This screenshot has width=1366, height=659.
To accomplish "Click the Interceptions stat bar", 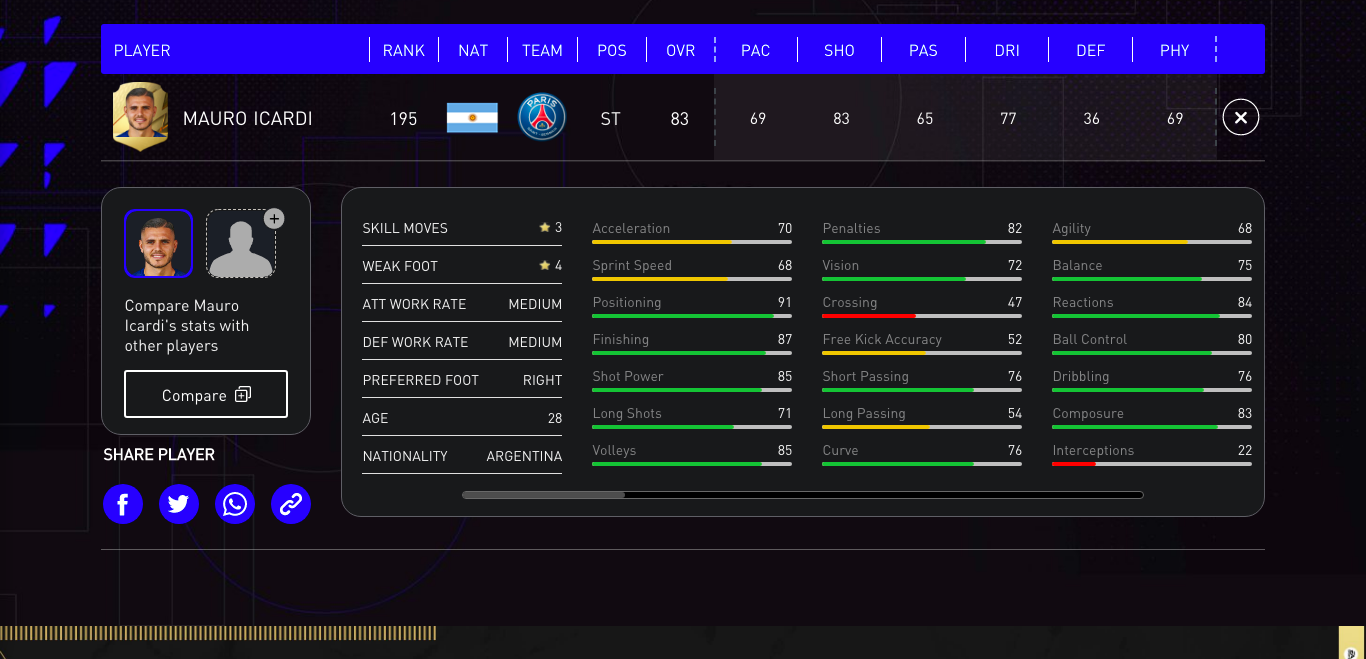I will 1152,464.
